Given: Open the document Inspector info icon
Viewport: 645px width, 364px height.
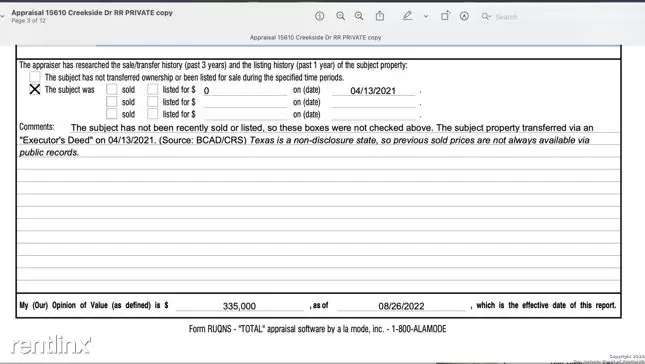Looking at the screenshot, I should (x=320, y=16).
